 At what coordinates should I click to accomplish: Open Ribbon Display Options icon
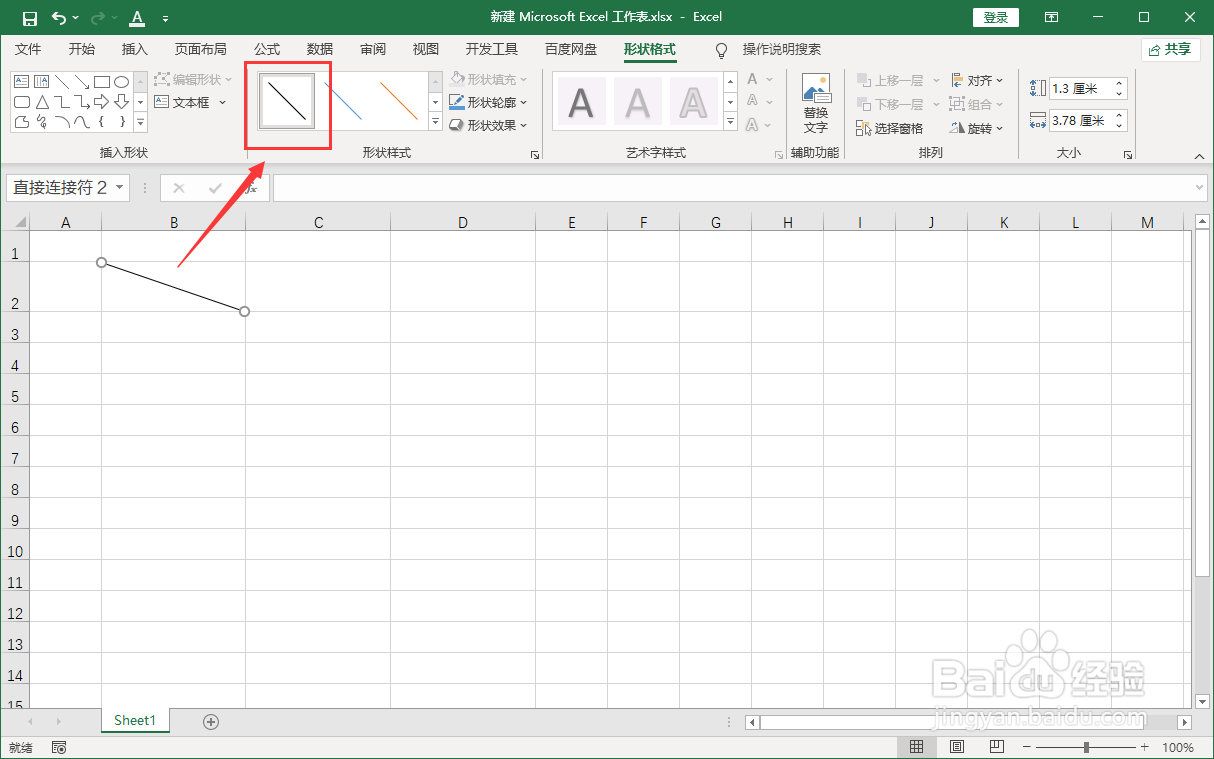[x=1051, y=17]
